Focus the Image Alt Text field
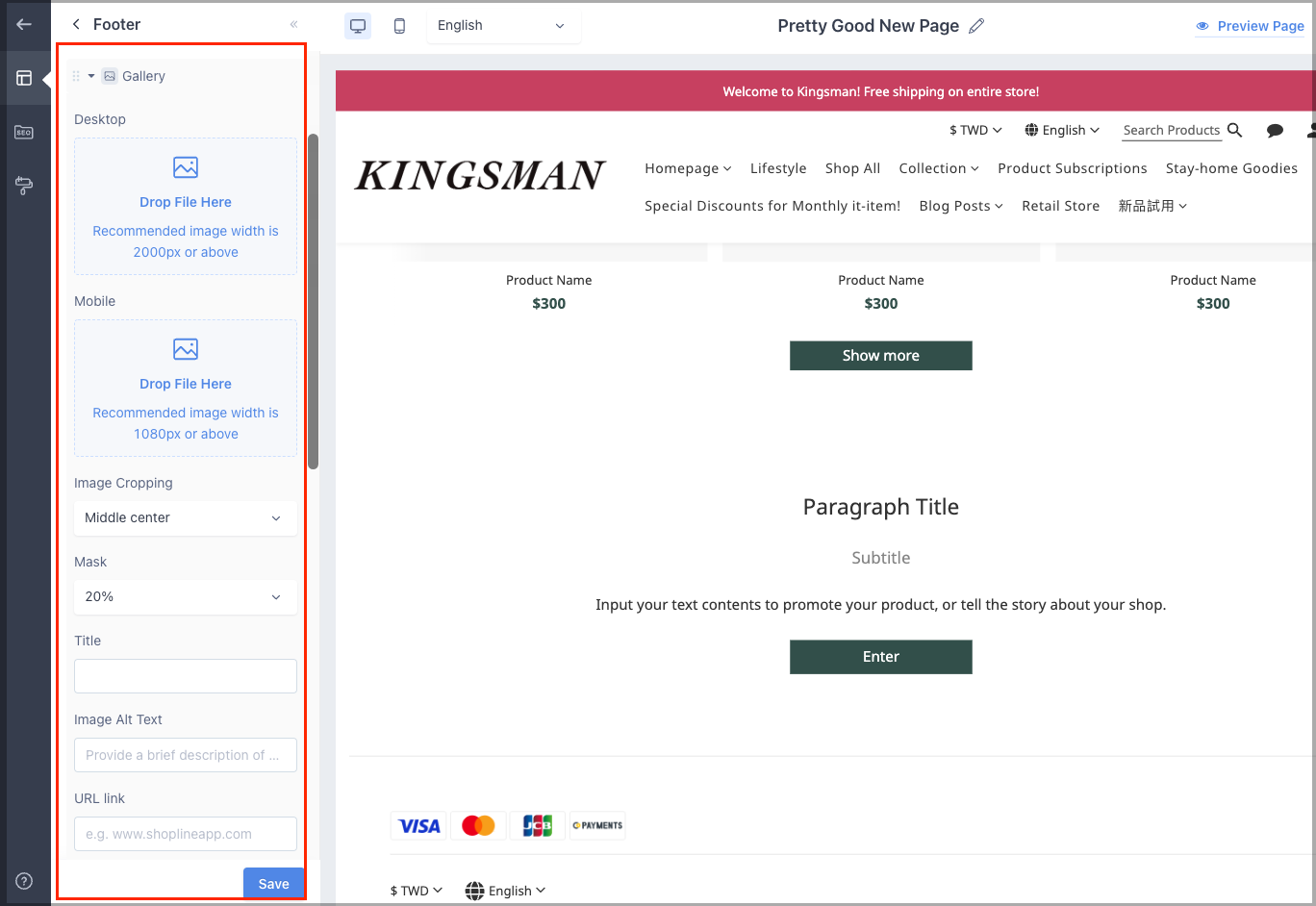The width and height of the screenshot is (1316, 906). pyautogui.click(x=186, y=755)
